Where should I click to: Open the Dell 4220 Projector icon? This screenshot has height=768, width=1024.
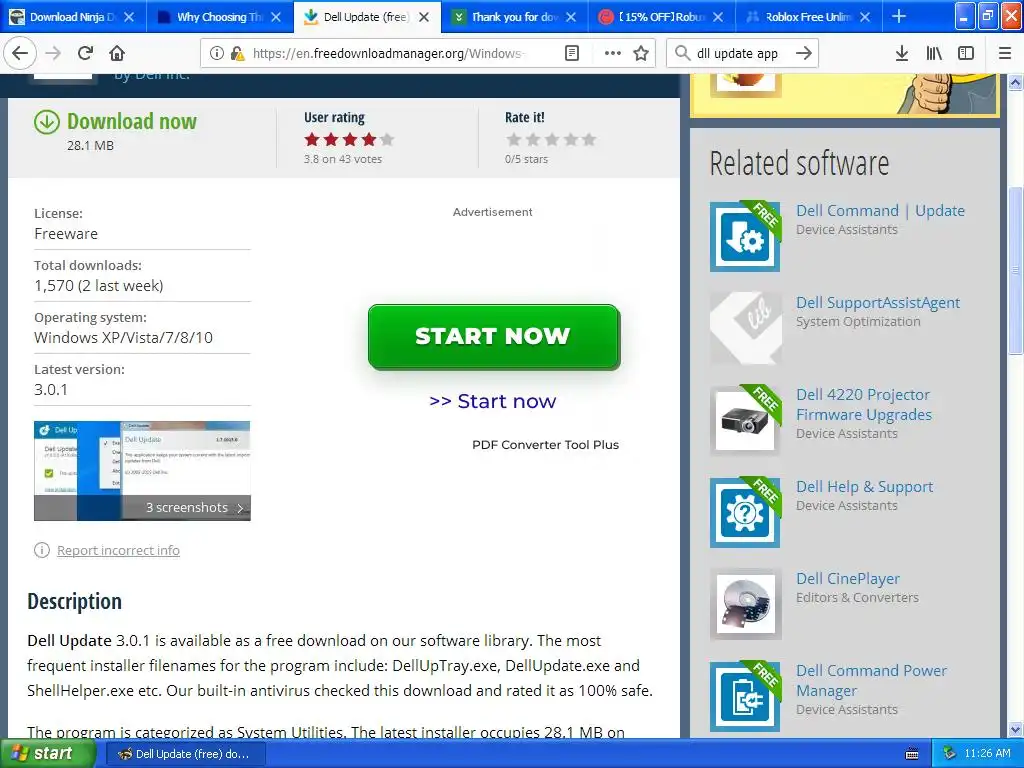745,420
